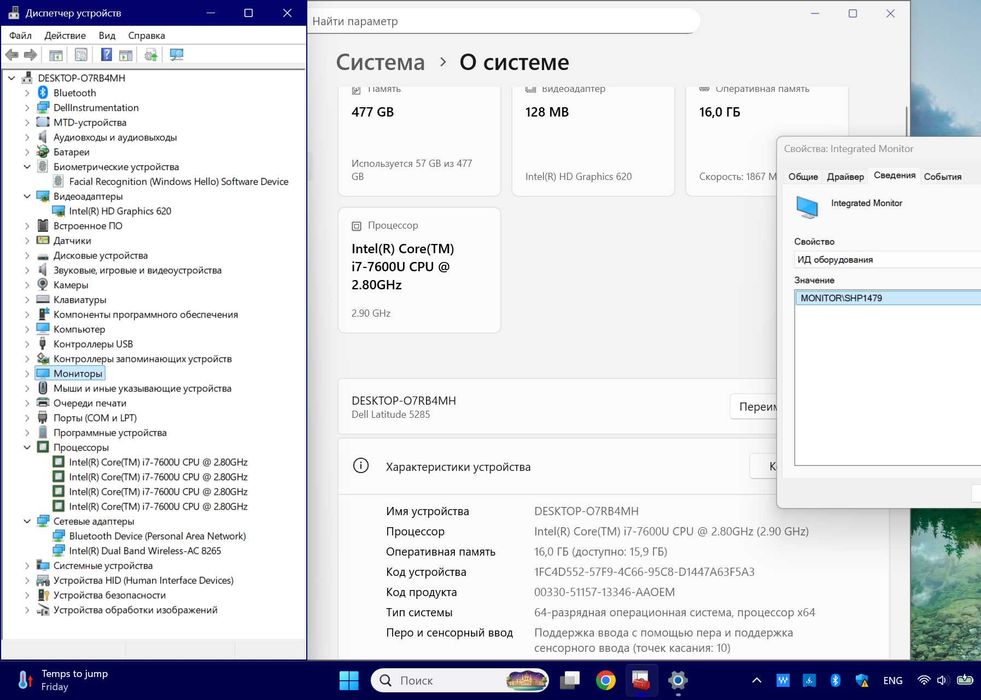Viewport: 981px width, 700px height.
Task: Click the Bluetooth category icon in the device tree
Action: [x=43, y=93]
